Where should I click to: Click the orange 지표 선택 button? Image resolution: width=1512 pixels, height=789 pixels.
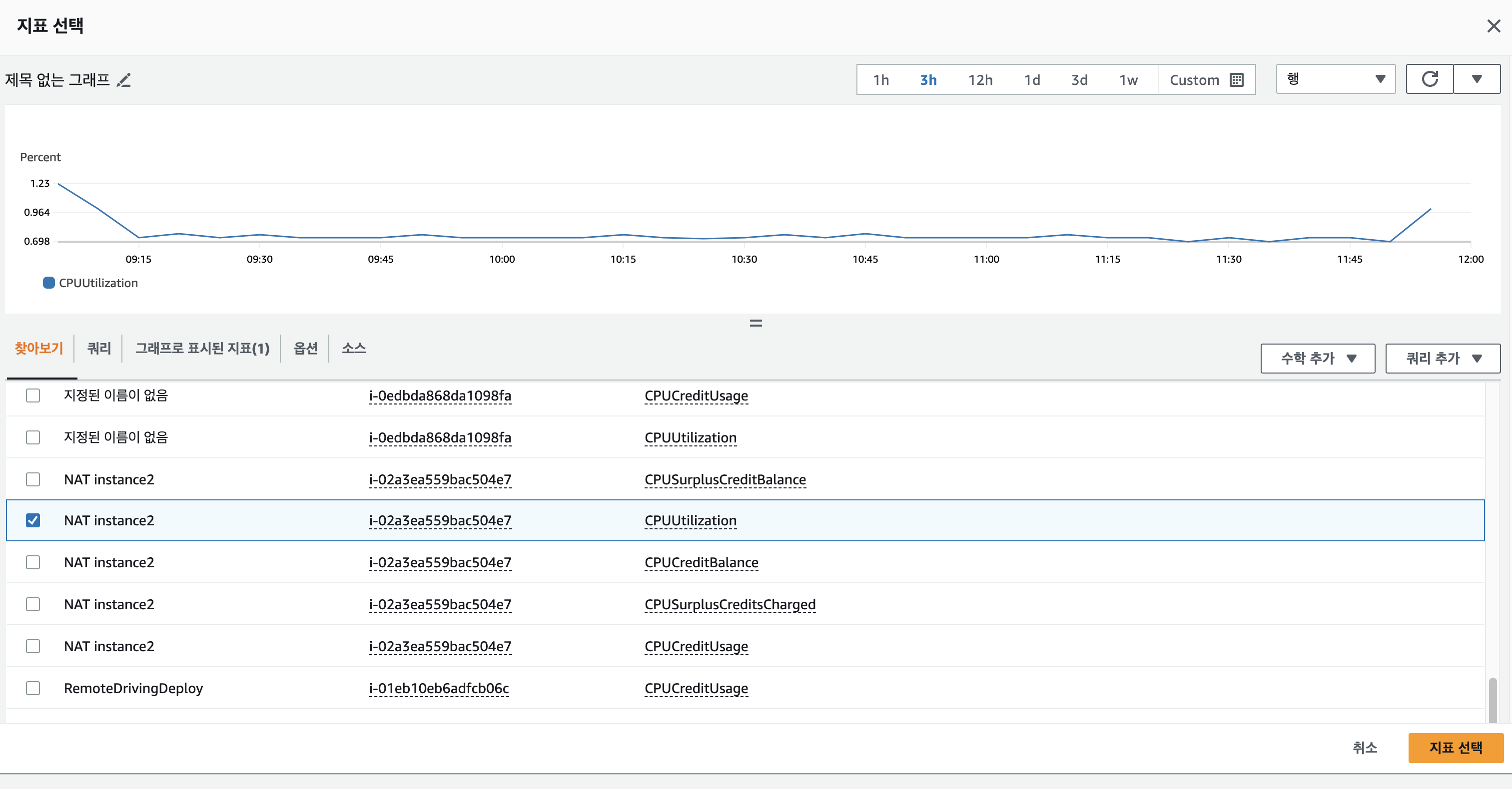(1455, 748)
